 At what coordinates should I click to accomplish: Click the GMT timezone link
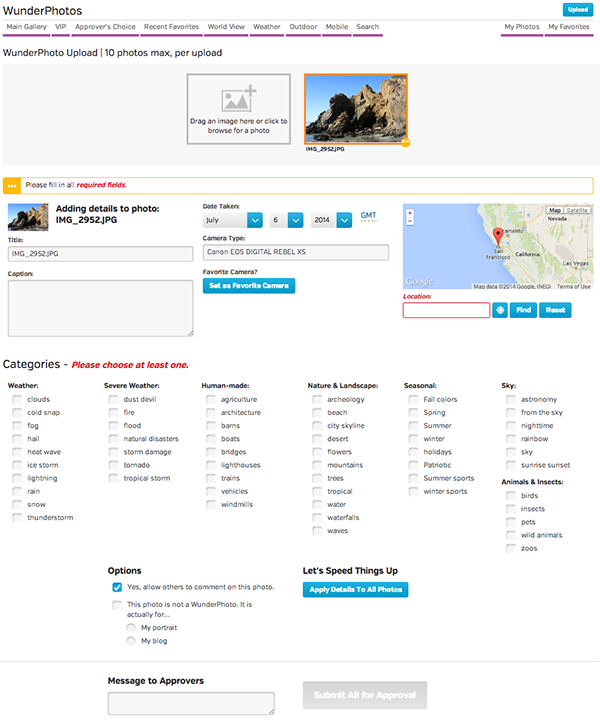pyautogui.click(x=369, y=216)
